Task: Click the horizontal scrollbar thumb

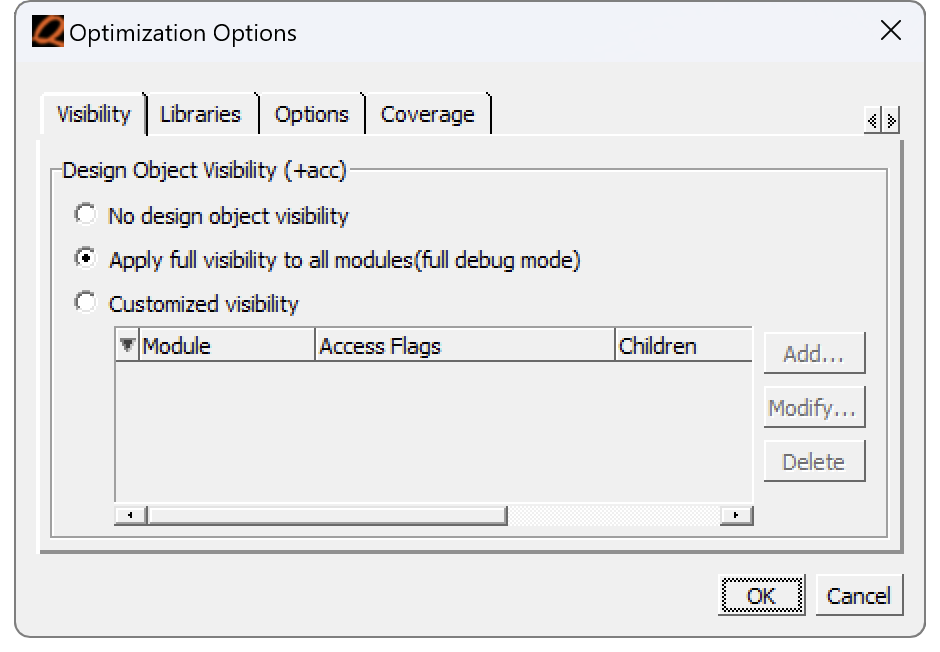Action: tap(327, 515)
